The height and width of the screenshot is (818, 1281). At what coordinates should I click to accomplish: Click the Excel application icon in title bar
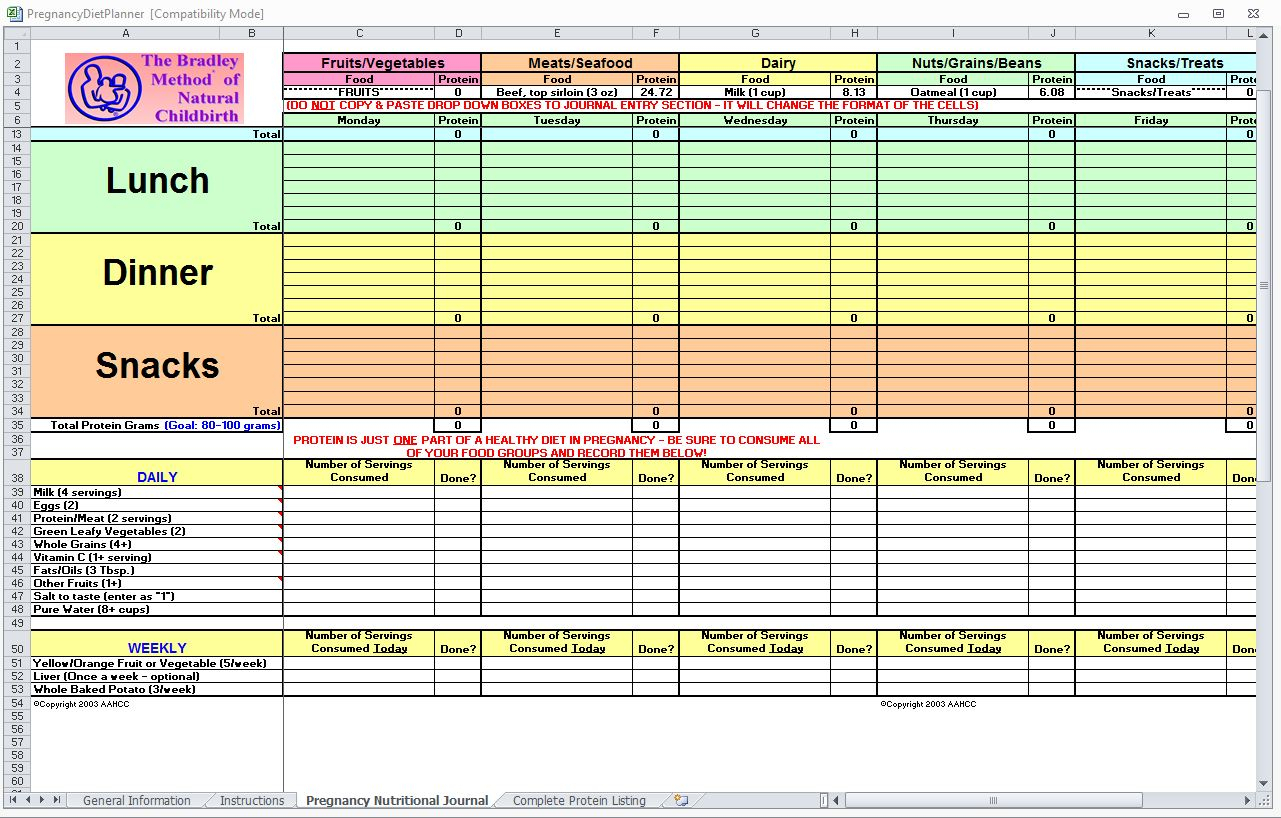pos(12,14)
